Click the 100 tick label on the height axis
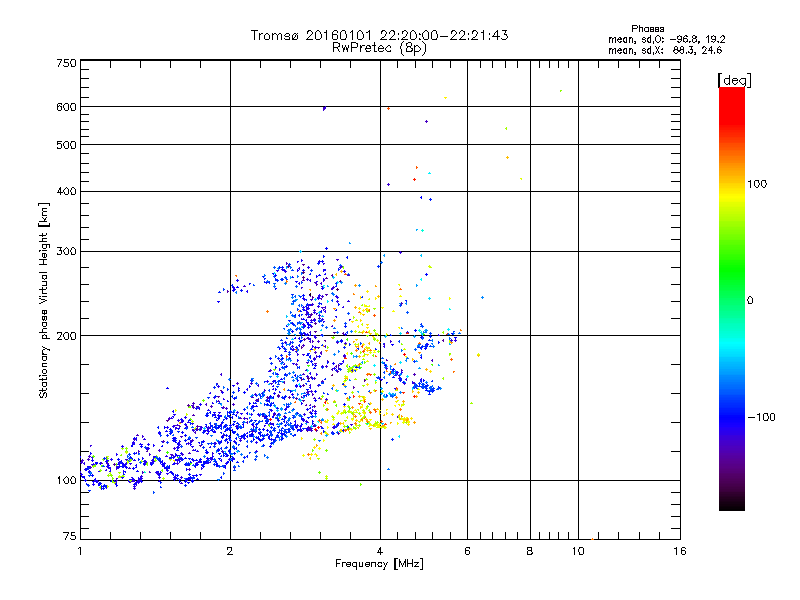This screenshot has height=600, width=800. click(x=66, y=480)
